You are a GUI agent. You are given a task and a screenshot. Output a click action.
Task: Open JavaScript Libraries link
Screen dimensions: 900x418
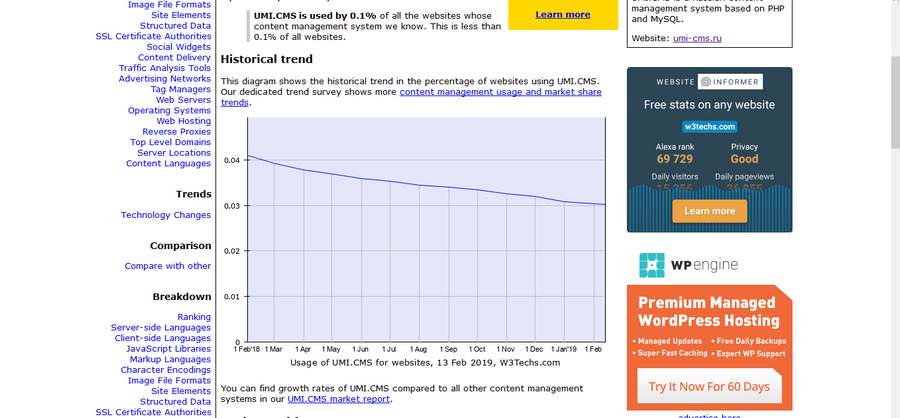pos(169,349)
